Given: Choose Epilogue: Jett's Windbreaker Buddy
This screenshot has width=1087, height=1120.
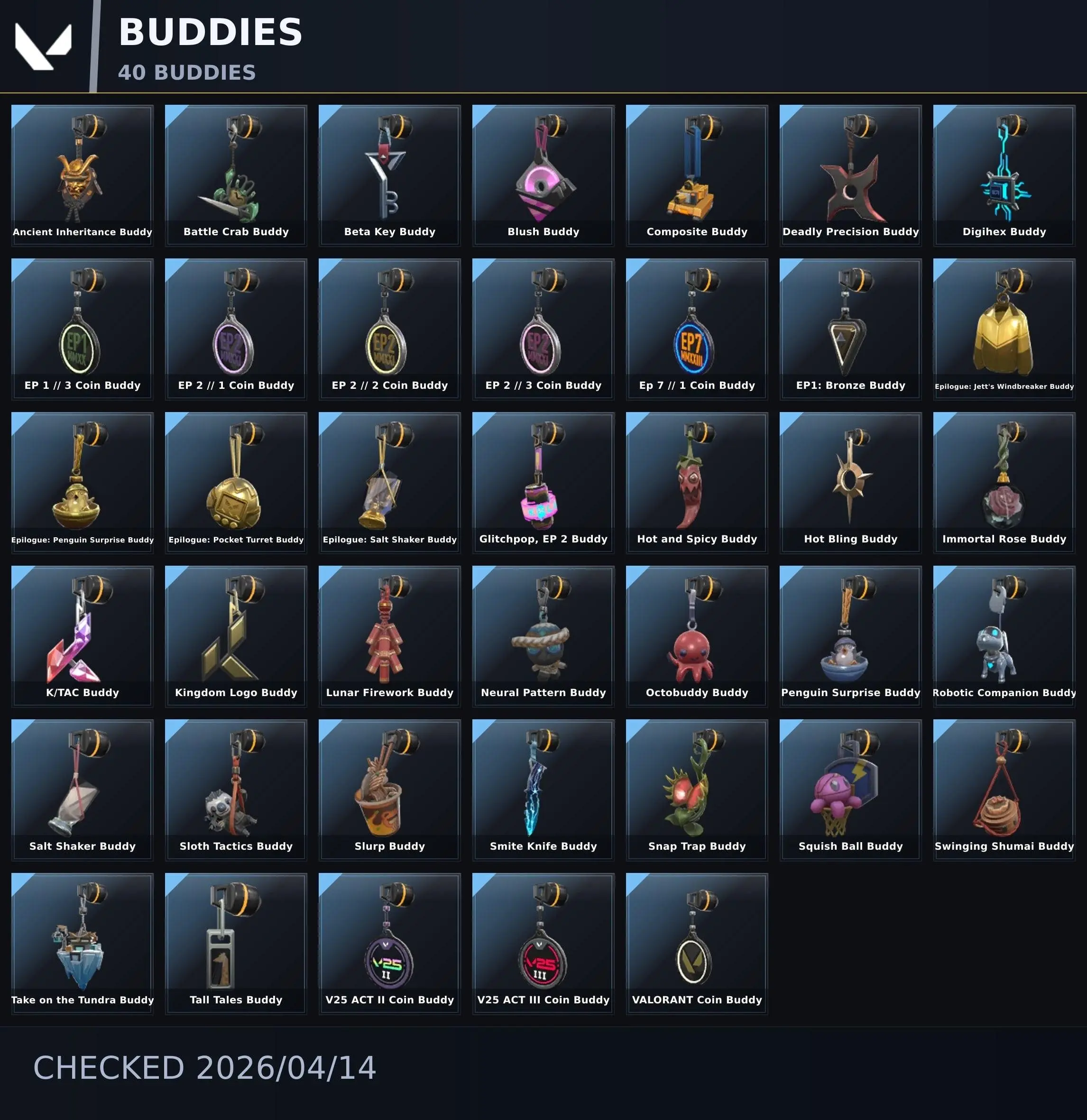Looking at the screenshot, I should pos(1004,329).
